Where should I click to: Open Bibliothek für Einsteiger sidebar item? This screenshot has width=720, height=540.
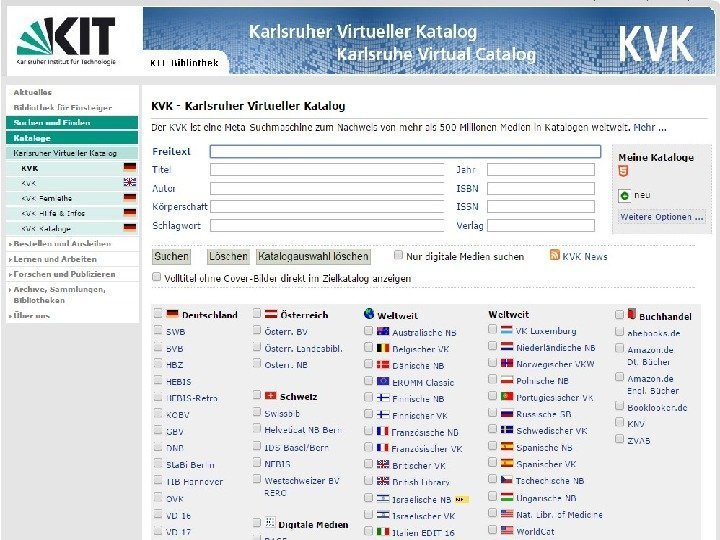click(63, 107)
